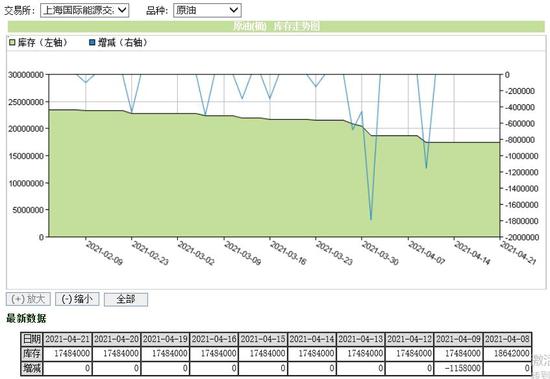Image resolution: width=550 pixels, height=379 pixels.
Task: Select the 2021-04-09 table date header
Action: coord(458,339)
